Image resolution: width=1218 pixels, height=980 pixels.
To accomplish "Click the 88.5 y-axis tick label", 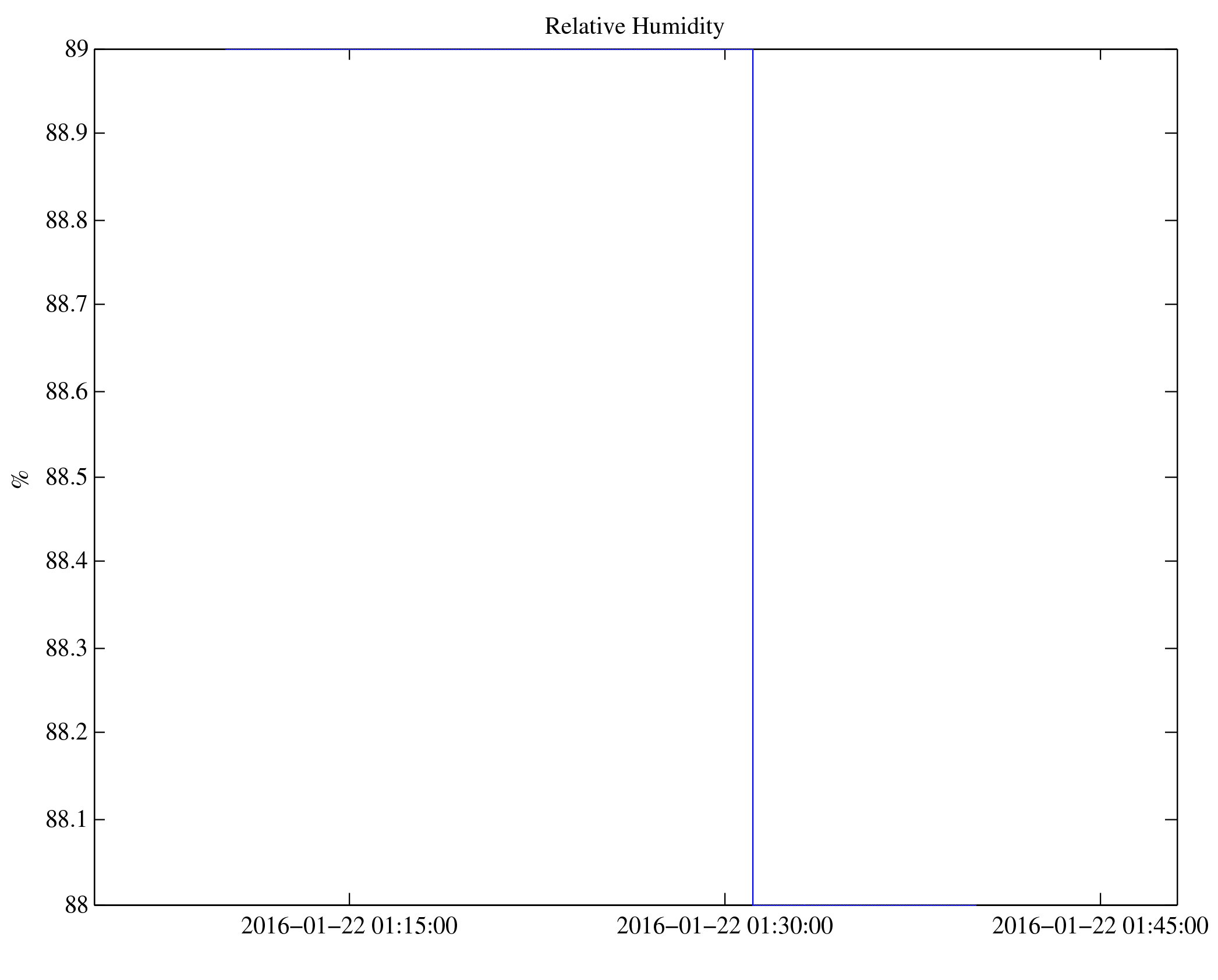I will (x=67, y=477).
